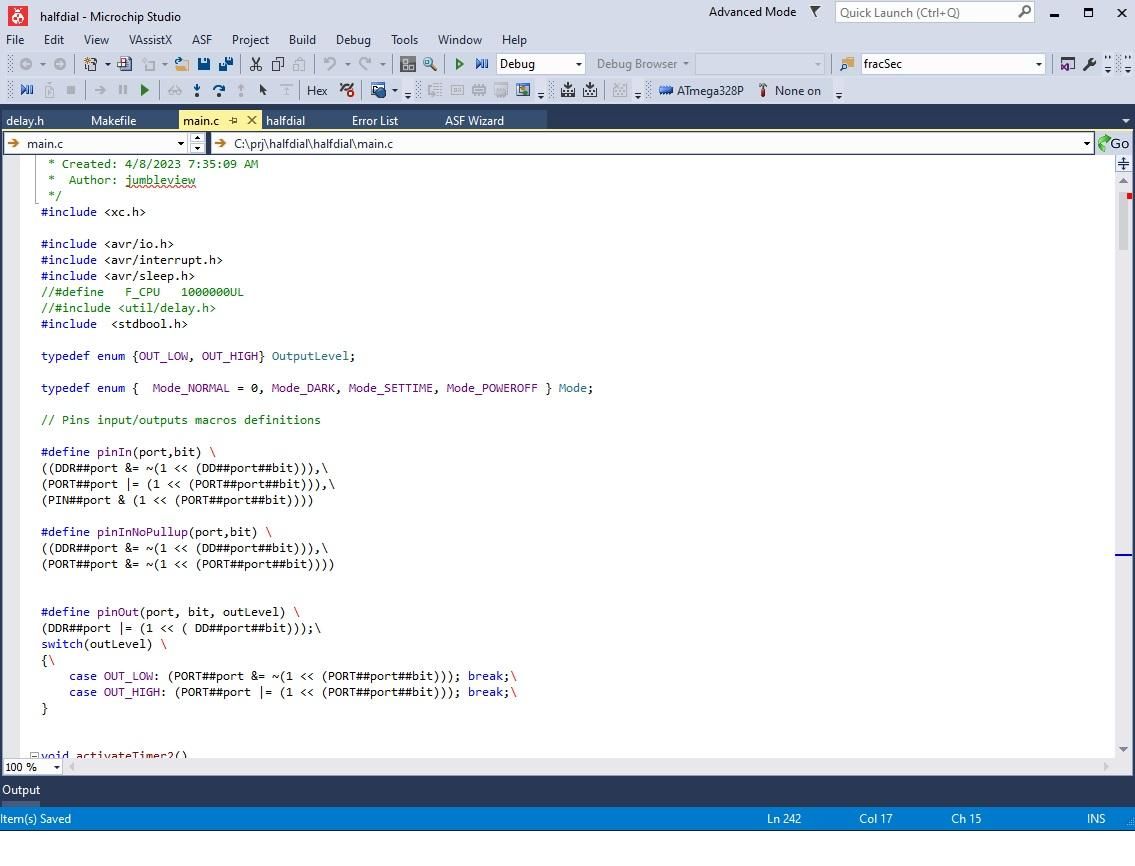The height and width of the screenshot is (866, 1135).
Task: Open the ASF menu
Action: (x=202, y=40)
